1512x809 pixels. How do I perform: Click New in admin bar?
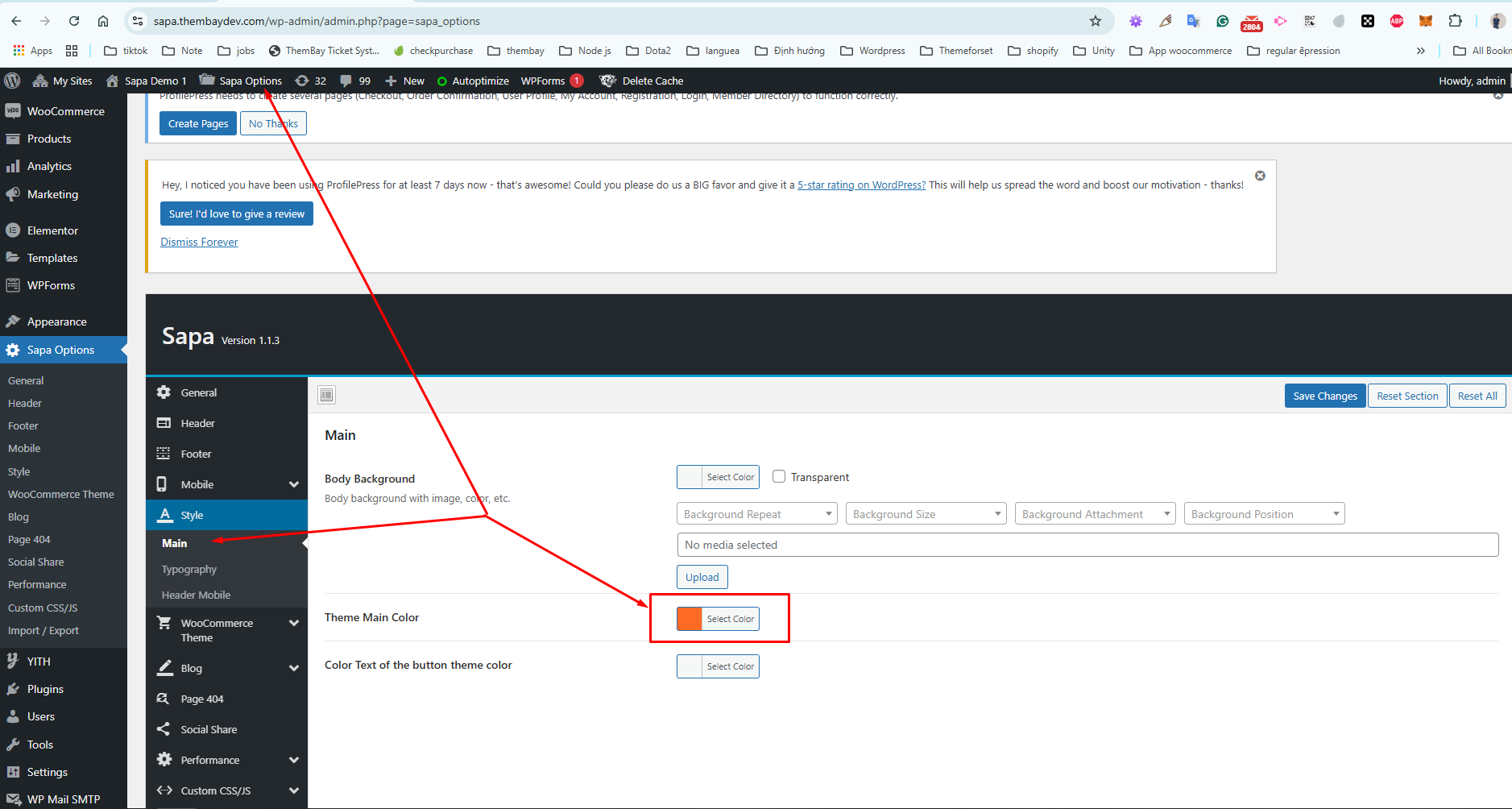[405, 81]
